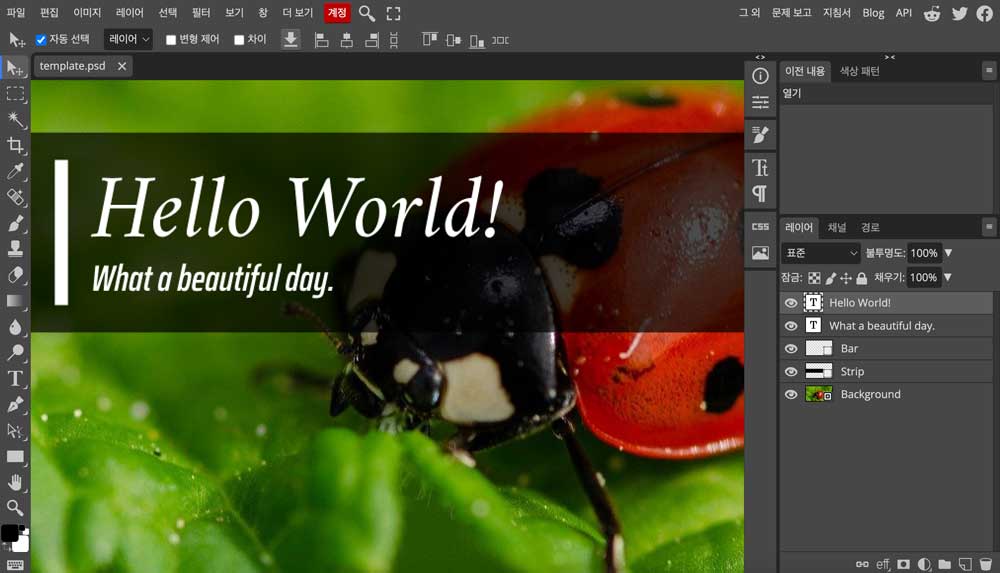Select the Hand tool
The width and height of the screenshot is (1000, 573).
coord(15,482)
